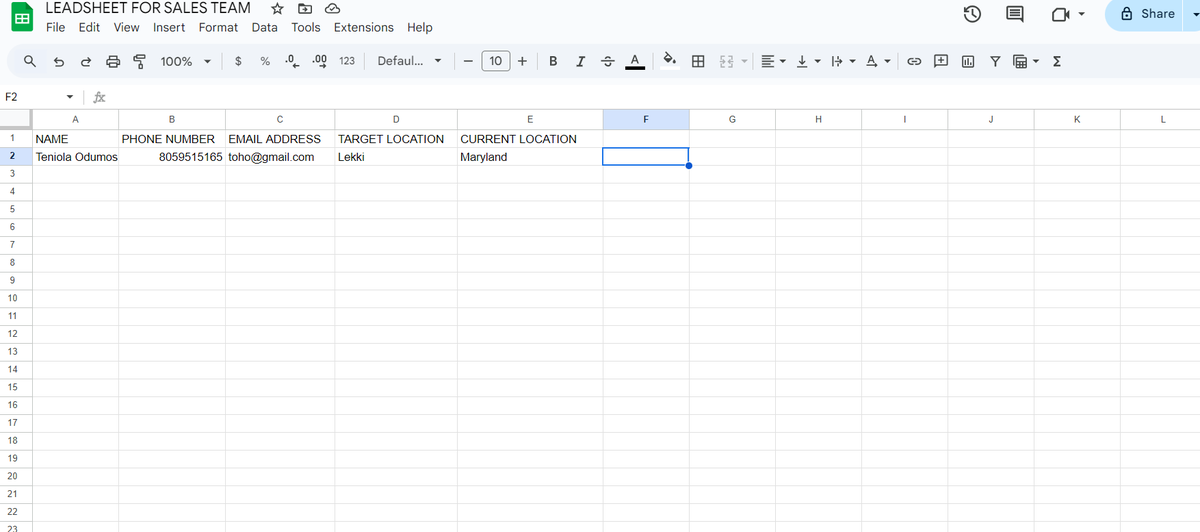The width and height of the screenshot is (1200, 532).
Task: Open the vertical align dropdown
Action: (809, 61)
